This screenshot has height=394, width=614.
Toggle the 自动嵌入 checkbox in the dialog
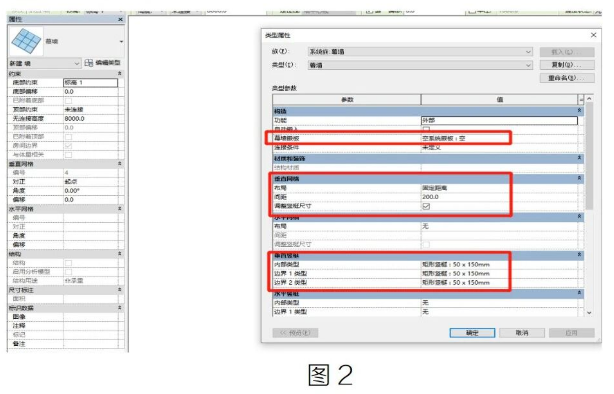pos(426,129)
